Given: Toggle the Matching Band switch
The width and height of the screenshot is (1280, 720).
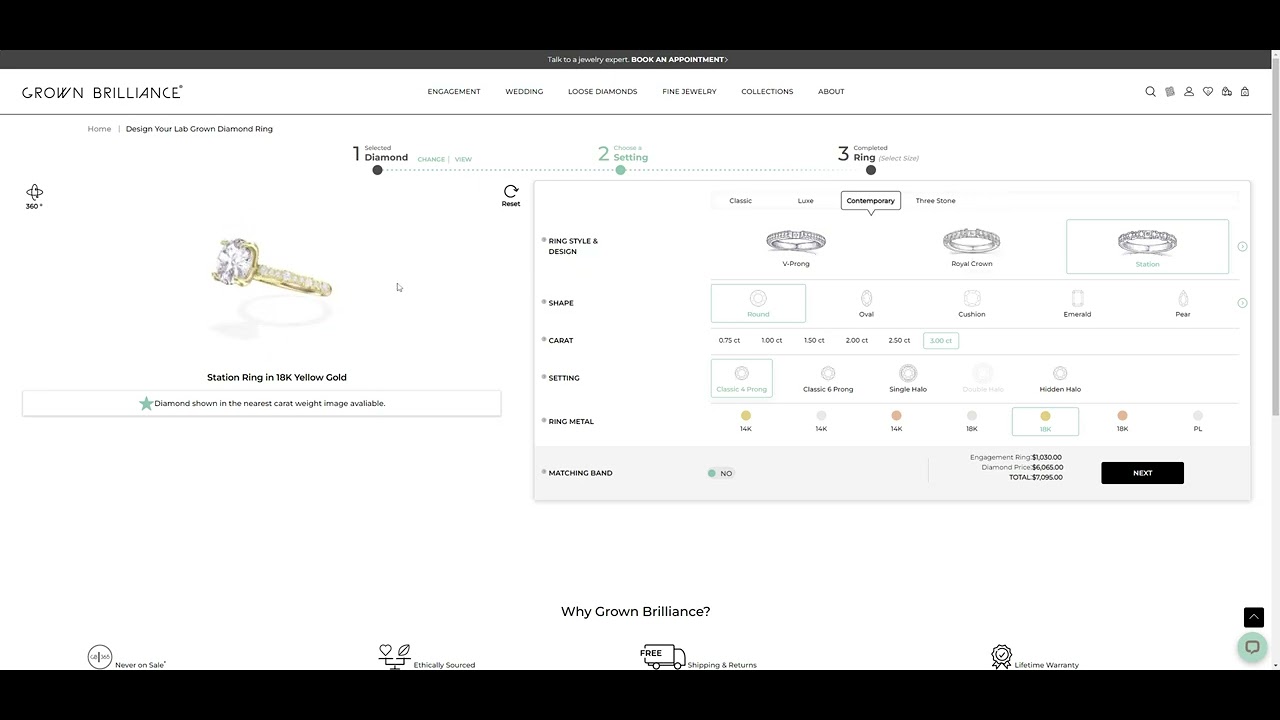Looking at the screenshot, I should click(720, 473).
